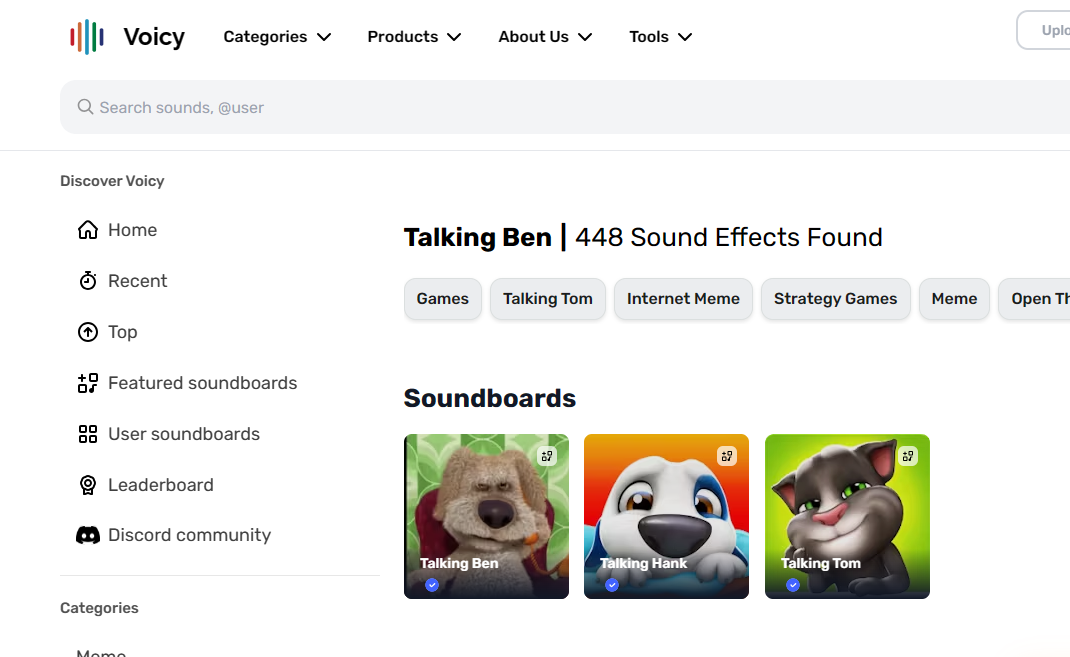The image size is (1070, 657).
Task: Open the Talking Hank soundboard thumbnail
Action: click(666, 516)
